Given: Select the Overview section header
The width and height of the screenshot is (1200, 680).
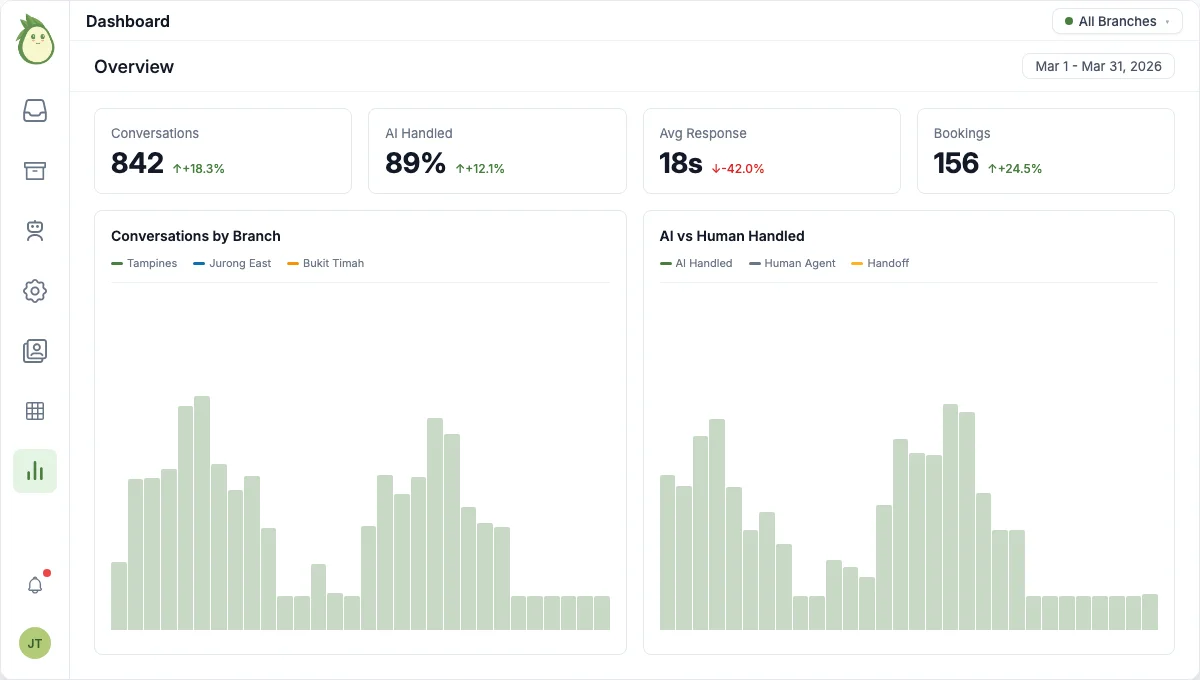Looking at the screenshot, I should [133, 67].
